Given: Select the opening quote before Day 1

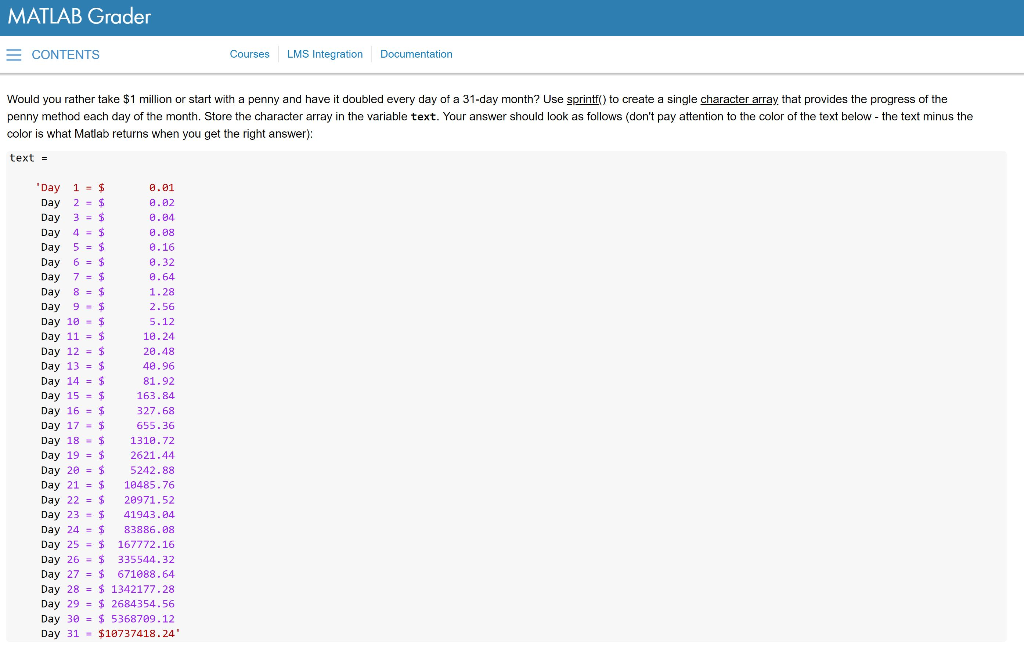Looking at the screenshot, I should tap(37, 187).
